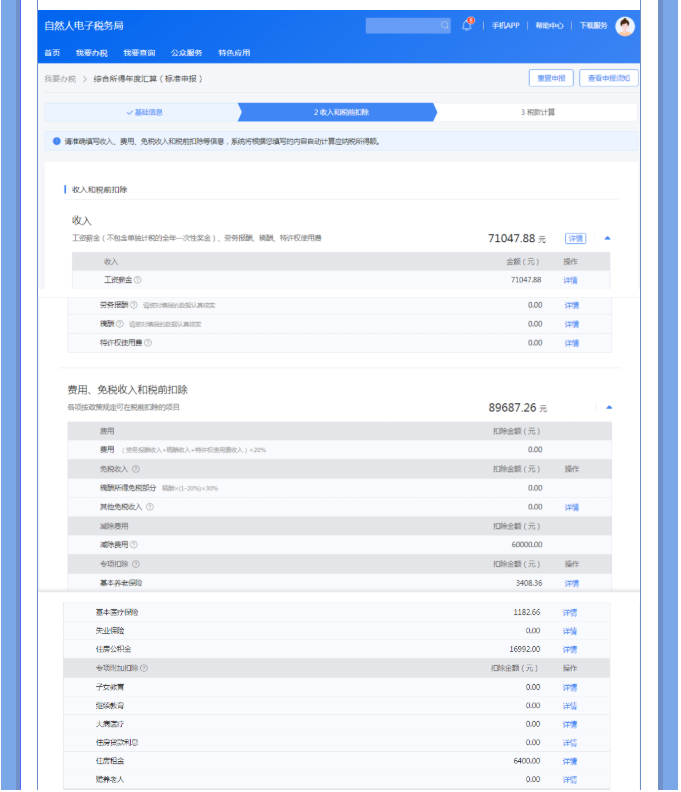Screen dimensions: 681x792
Task: Select the 16992.00 住房公积金 amount
Action: [x=524, y=649]
